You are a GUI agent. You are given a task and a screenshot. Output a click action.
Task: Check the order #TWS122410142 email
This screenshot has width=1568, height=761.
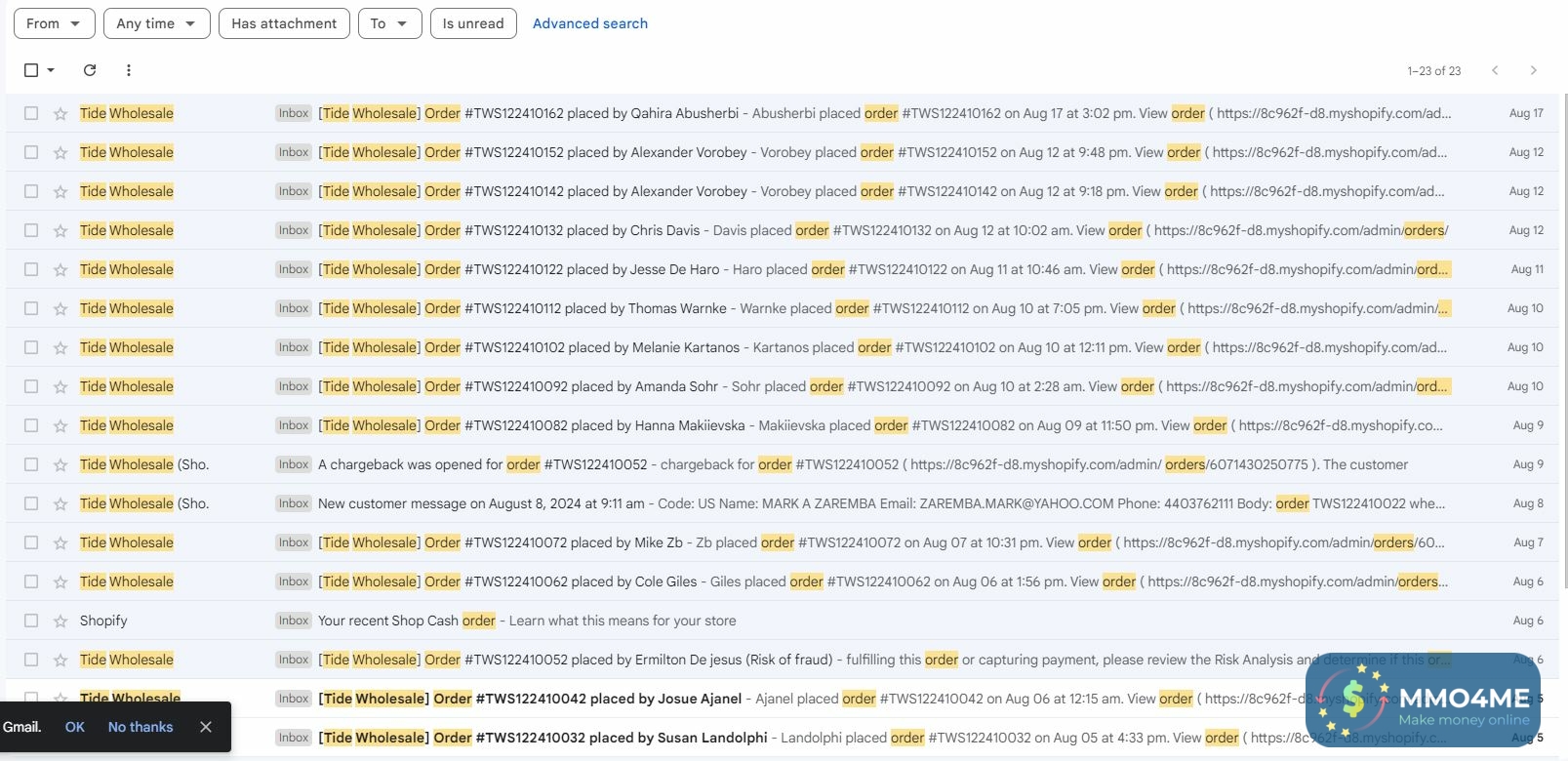[31, 191]
